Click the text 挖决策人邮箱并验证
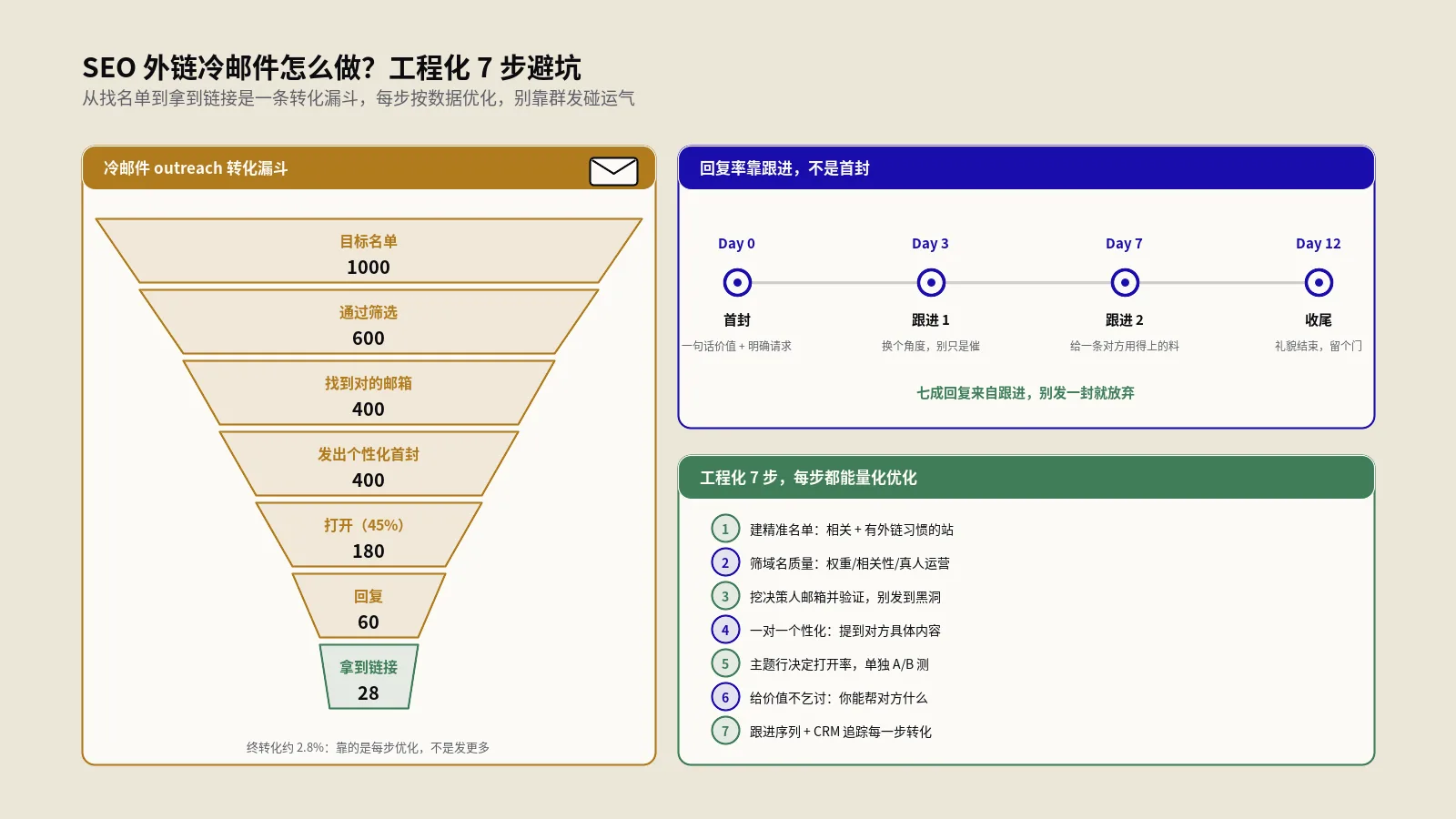This screenshot has width=1456, height=819. tap(806, 597)
